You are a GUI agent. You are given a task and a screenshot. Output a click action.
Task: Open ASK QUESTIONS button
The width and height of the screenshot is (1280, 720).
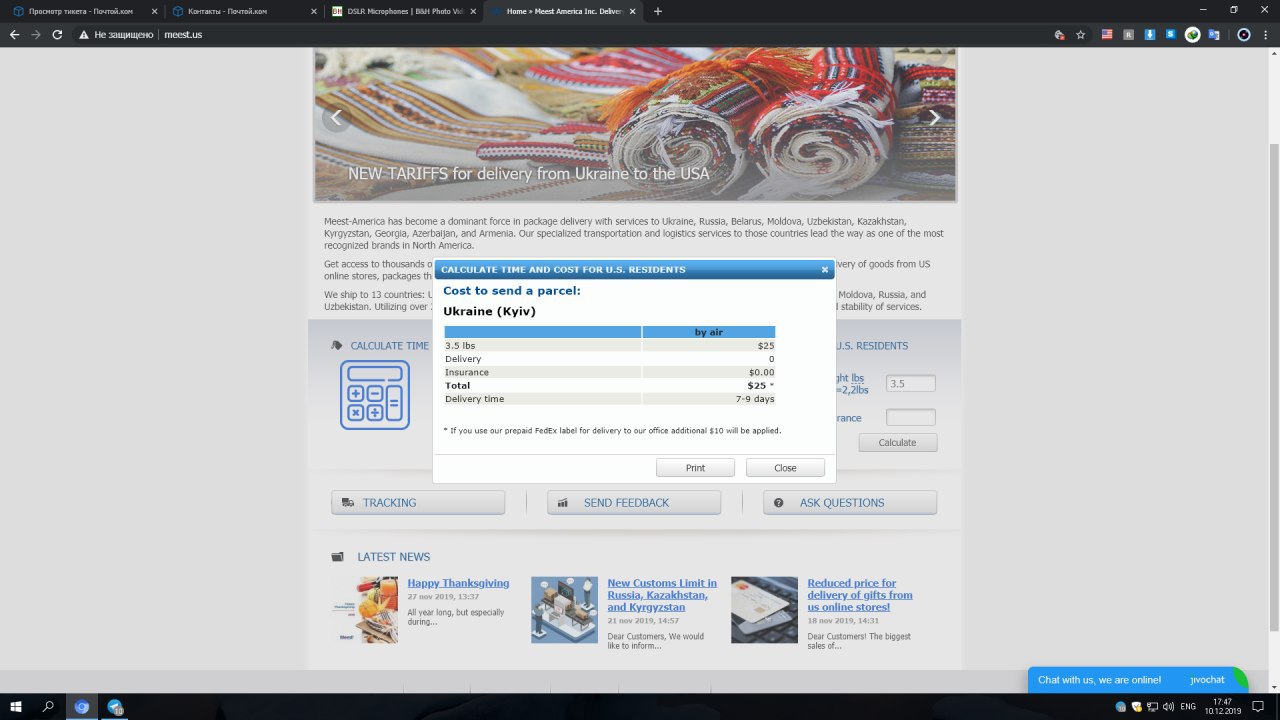[x=850, y=502]
